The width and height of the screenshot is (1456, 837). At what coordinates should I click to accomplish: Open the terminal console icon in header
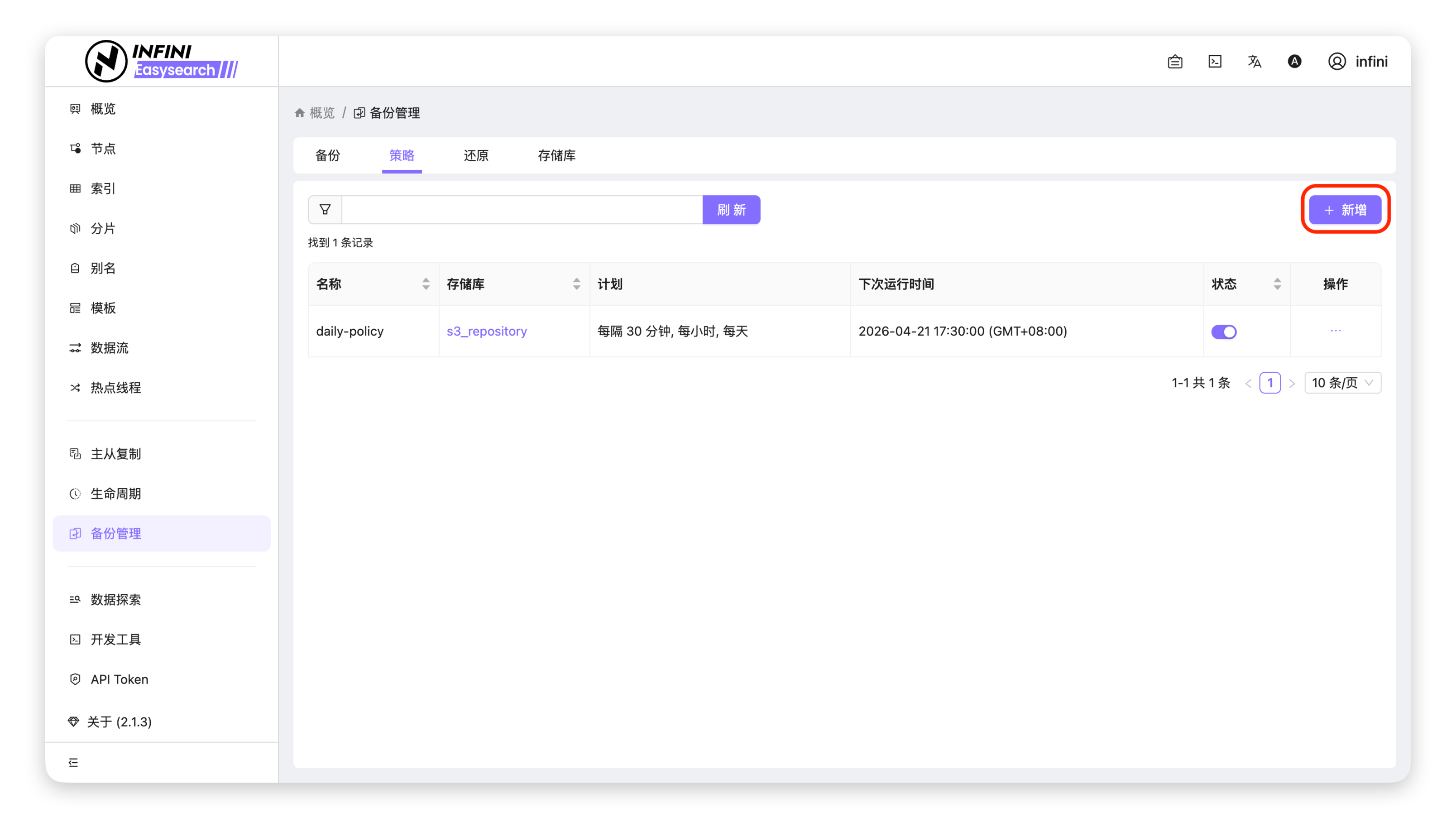coord(1215,62)
